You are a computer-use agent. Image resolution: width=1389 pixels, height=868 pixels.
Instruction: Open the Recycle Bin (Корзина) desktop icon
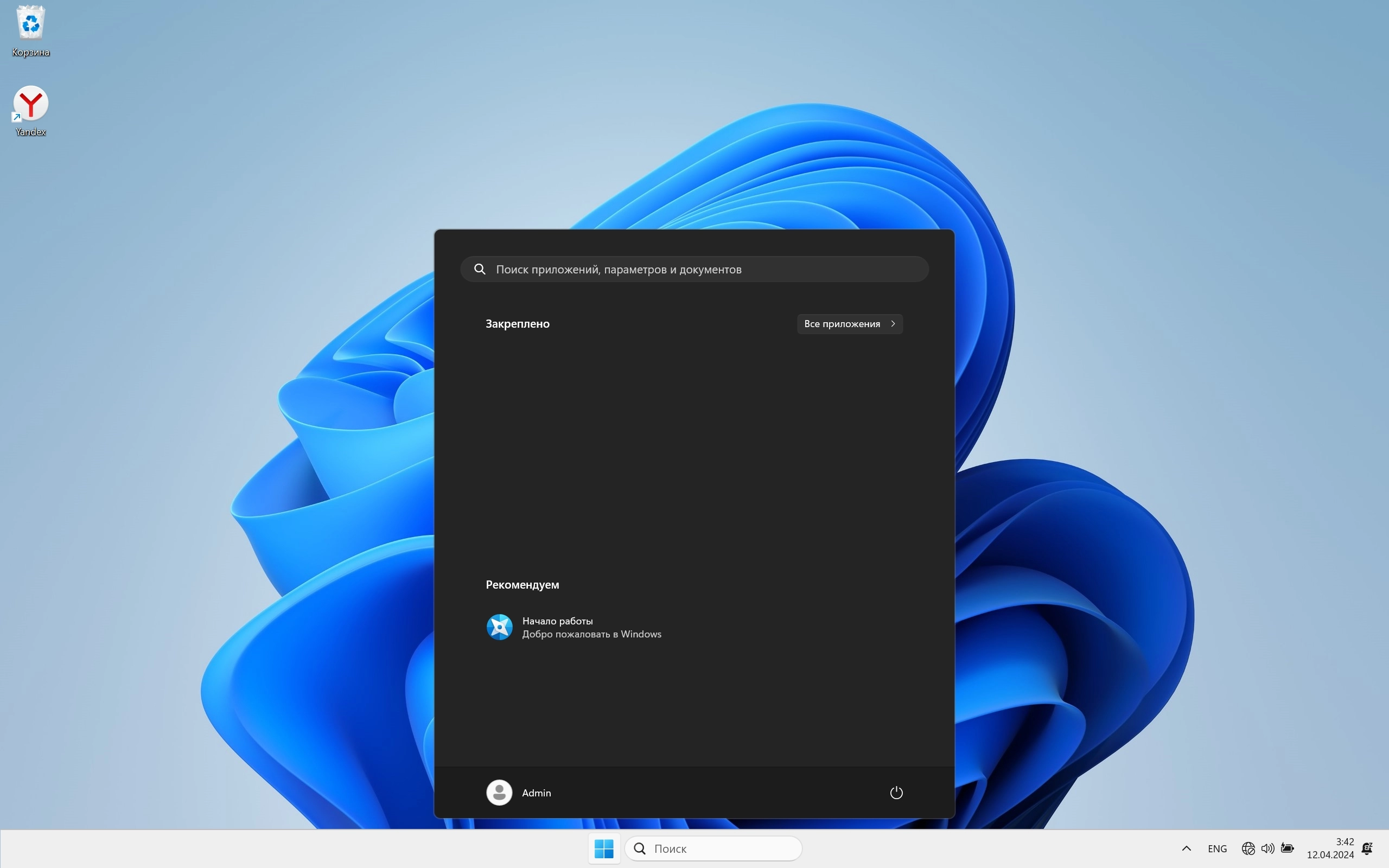30,24
